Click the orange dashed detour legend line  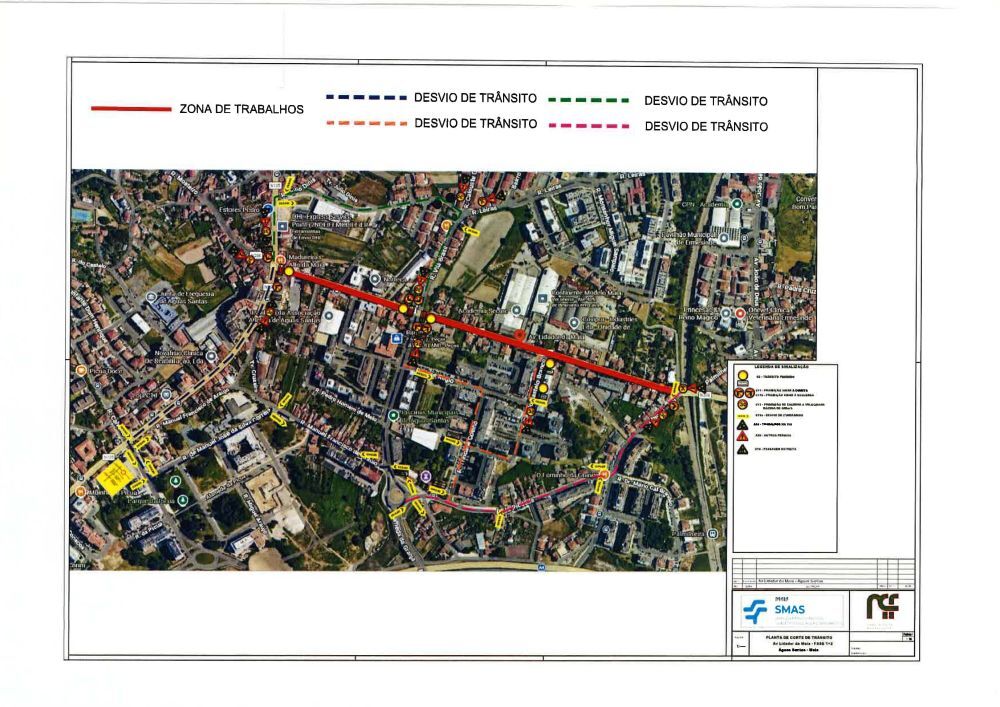click(366, 123)
